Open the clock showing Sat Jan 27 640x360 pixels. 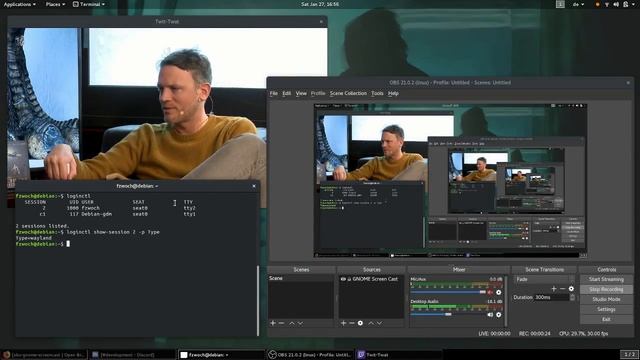click(x=320, y=4)
